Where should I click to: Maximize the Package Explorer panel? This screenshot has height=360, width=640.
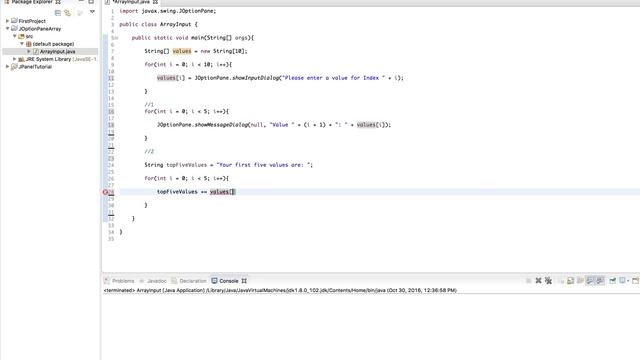(x=91, y=2)
